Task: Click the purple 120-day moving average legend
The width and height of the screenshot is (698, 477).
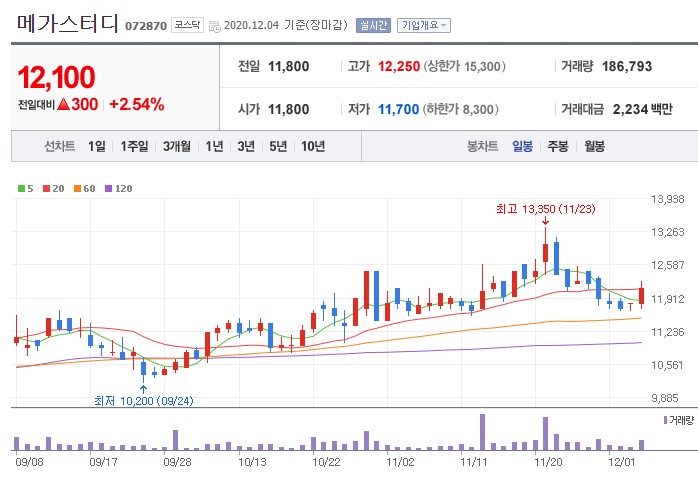Action: pyautogui.click(x=118, y=189)
